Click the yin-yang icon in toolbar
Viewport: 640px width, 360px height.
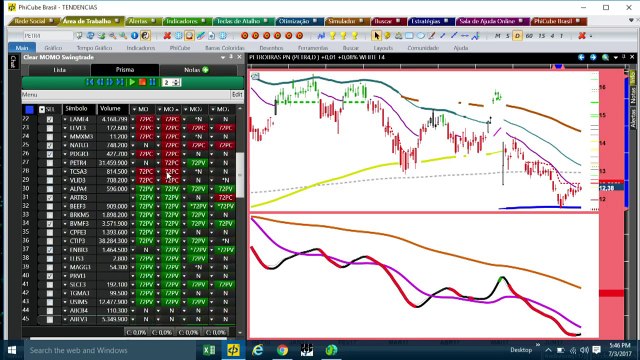click(x=145, y=36)
